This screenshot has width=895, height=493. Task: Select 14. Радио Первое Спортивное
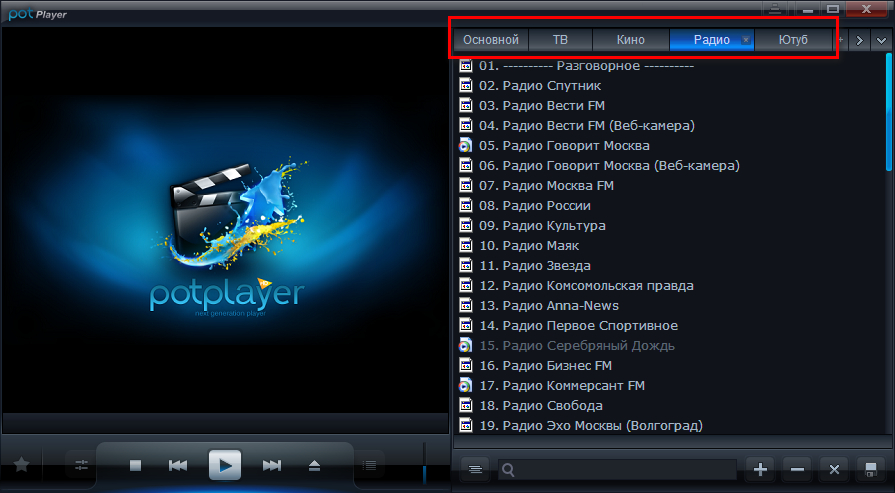coord(578,326)
